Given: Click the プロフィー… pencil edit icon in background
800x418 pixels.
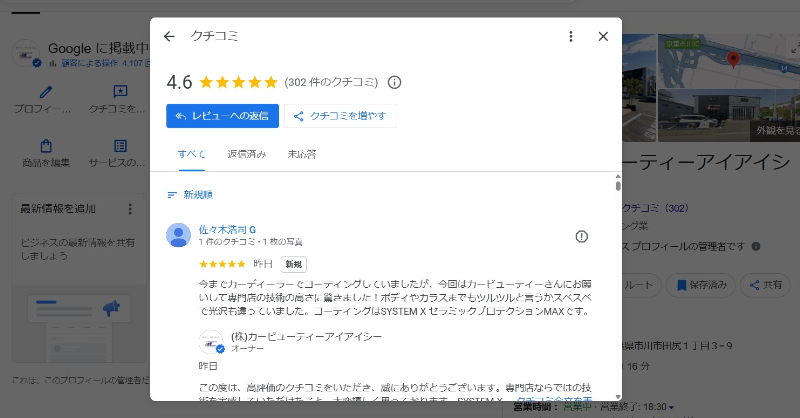Looking at the screenshot, I should (x=45, y=92).
